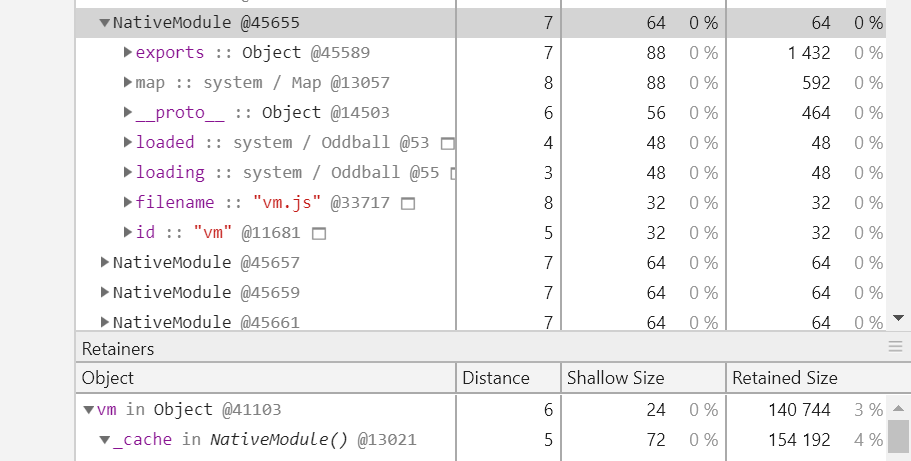Expand the __proto__ :: Object @14503 entry
This screenshot has width=911, height=461.
[x=128, y=112]
